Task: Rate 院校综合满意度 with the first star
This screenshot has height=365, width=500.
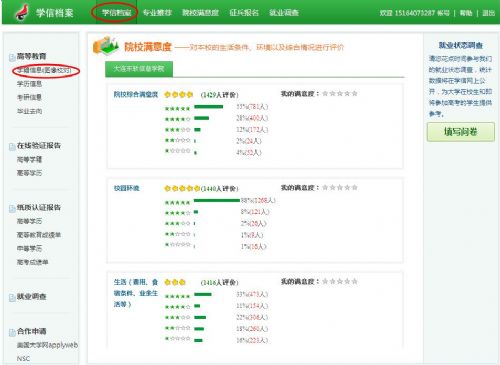Action: [325, 93]
